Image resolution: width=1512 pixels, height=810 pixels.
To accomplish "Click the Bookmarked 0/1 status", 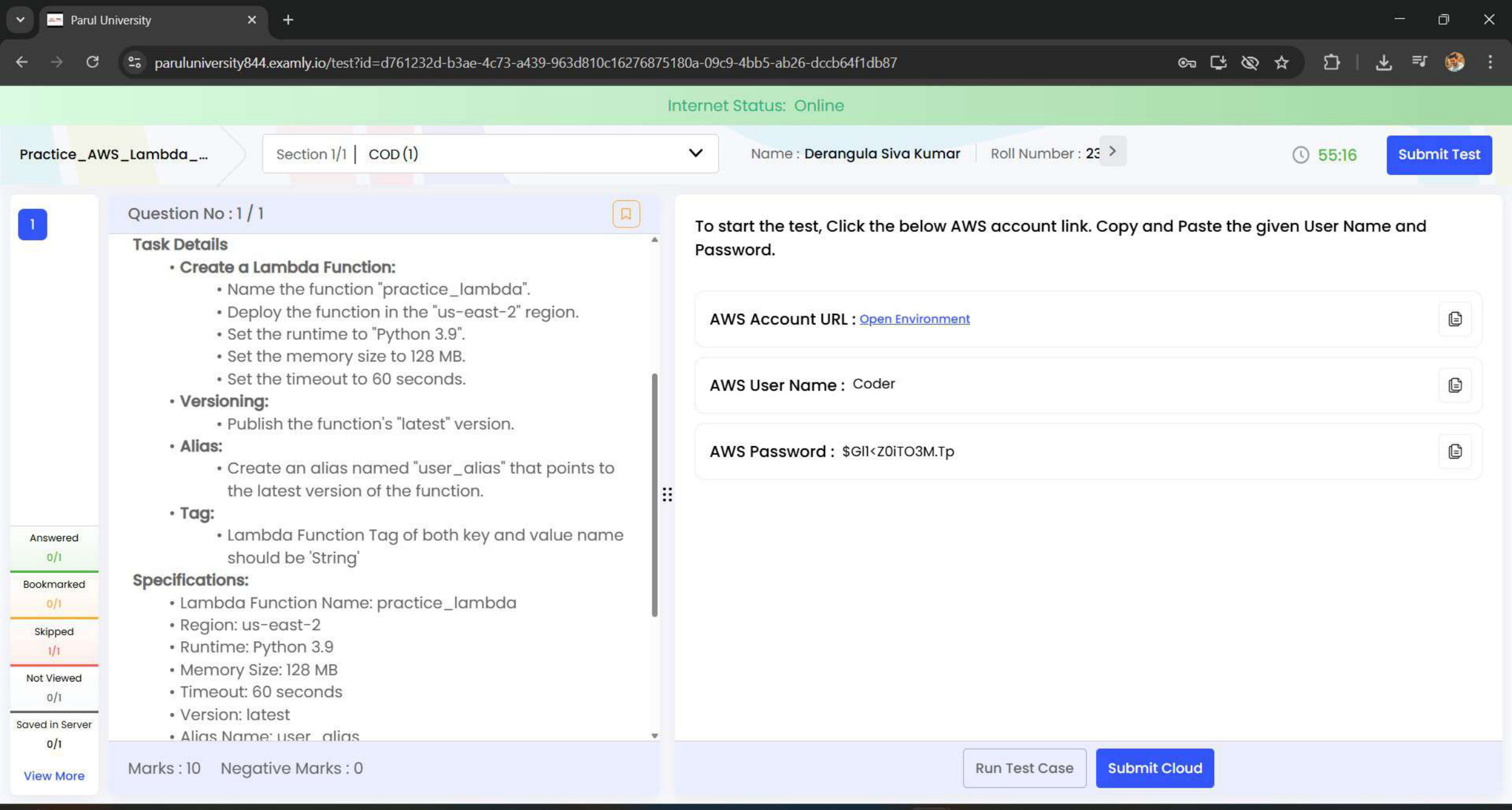I will [54, 594].
